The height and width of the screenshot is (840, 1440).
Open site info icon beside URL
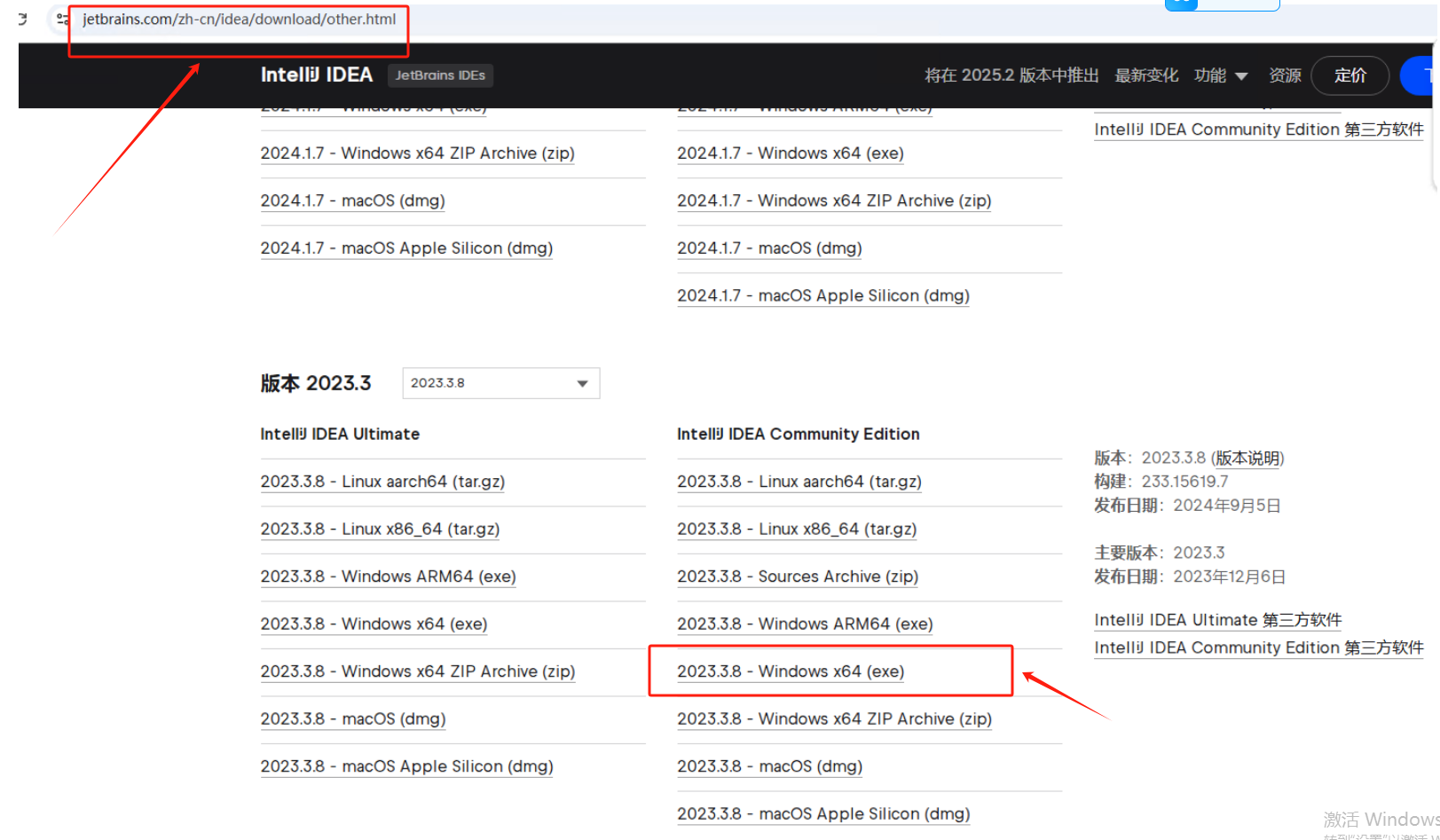click(63, 19)
